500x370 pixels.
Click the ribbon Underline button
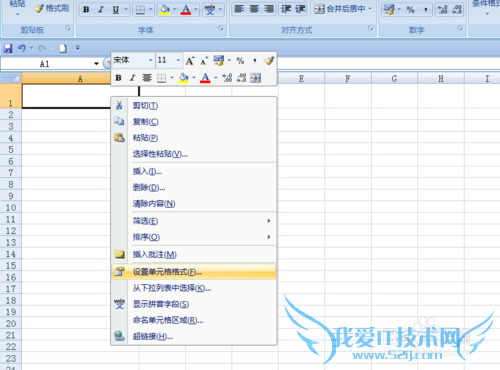[116, 10]
